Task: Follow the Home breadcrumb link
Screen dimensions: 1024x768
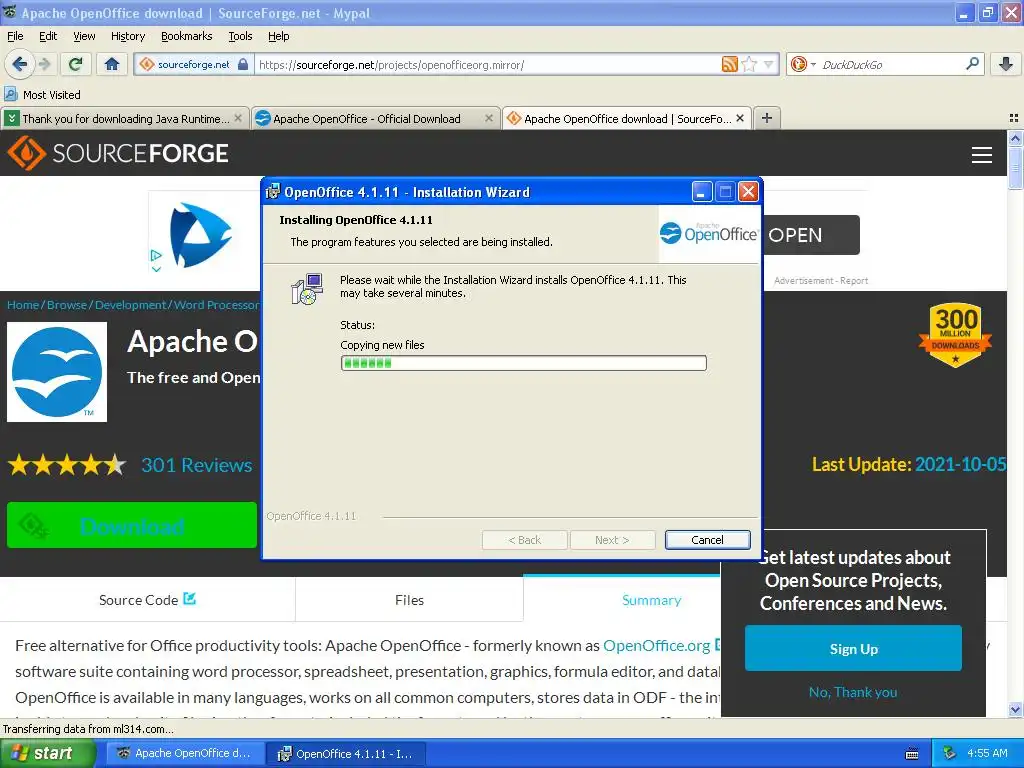Action: [x=23, y=305]
